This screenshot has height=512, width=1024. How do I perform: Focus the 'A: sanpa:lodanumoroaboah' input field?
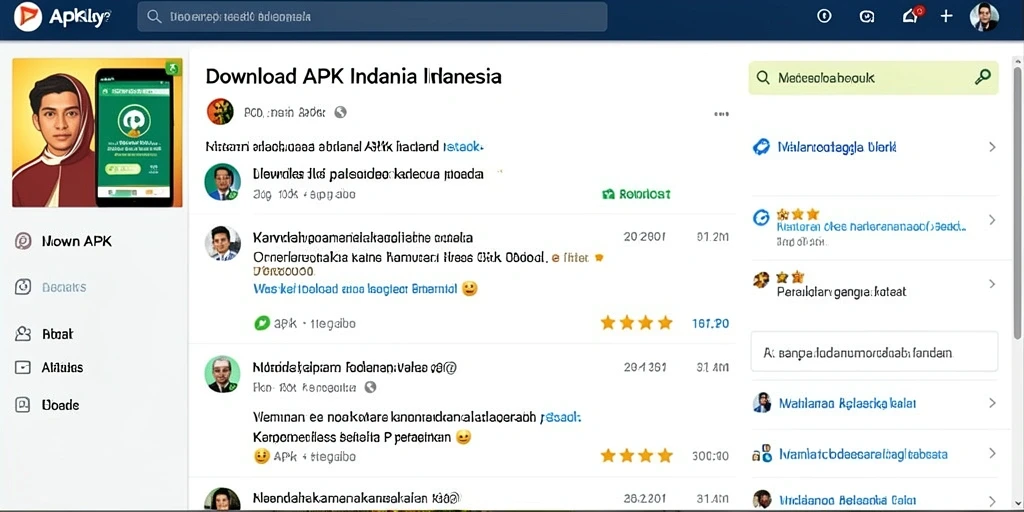point(874,351)
